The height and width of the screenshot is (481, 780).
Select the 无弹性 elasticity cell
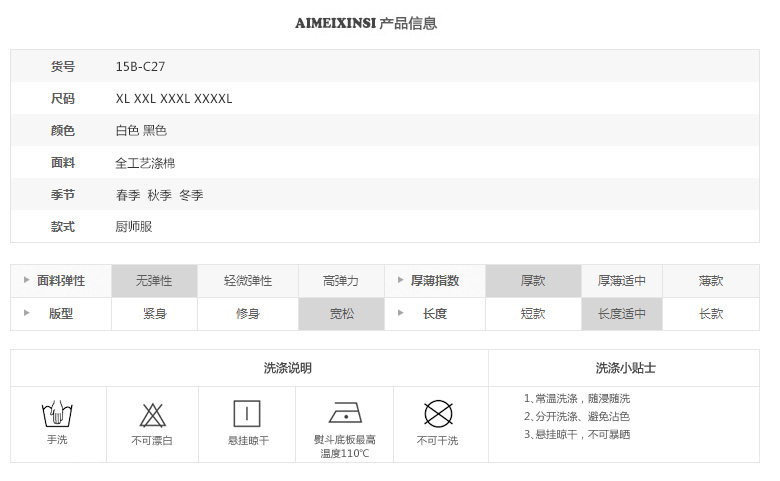click(154, 281)
